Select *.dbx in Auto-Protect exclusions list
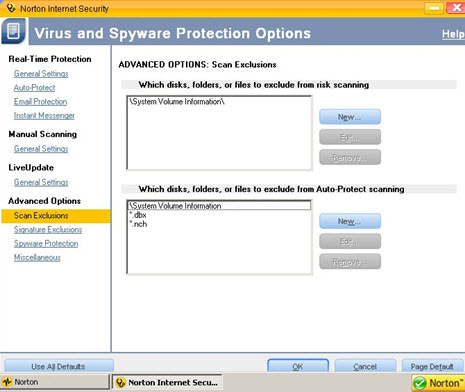The image size is (465, 392). 138,215
